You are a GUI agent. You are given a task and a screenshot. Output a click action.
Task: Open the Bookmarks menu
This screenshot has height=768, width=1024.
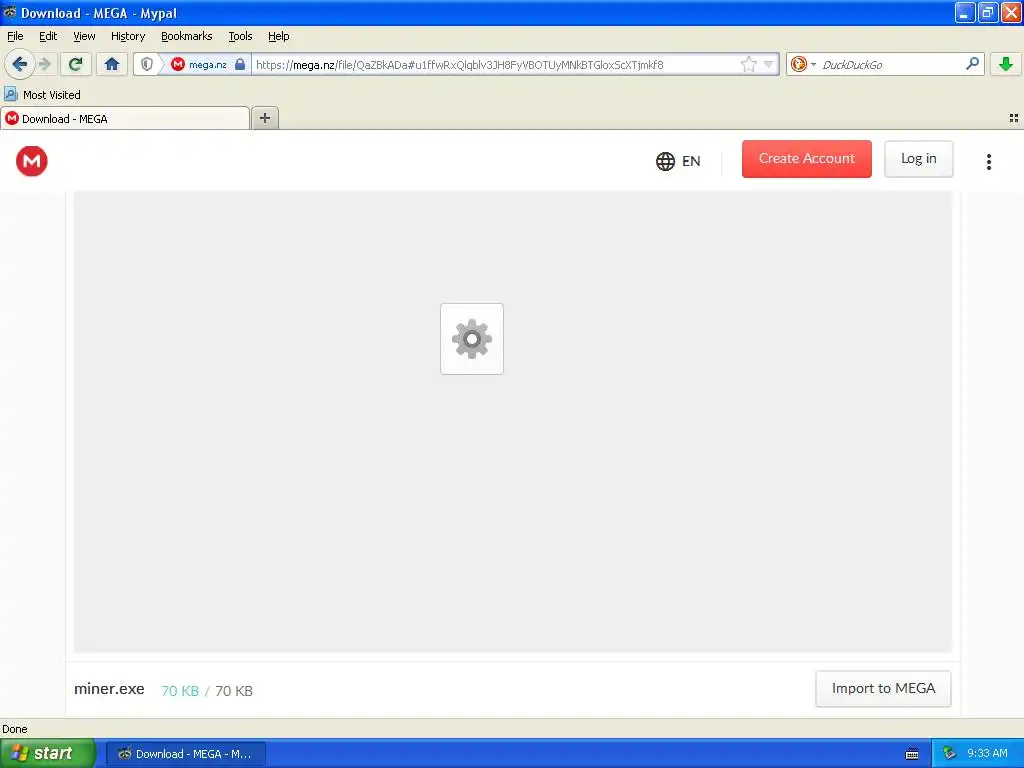187,36
